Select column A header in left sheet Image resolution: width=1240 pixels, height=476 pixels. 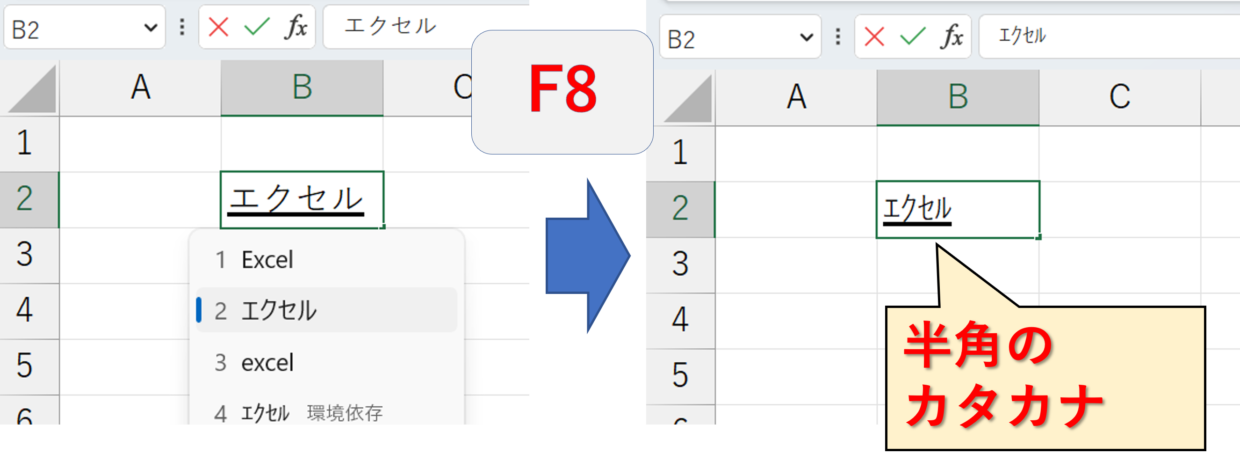tap(140, 88)
